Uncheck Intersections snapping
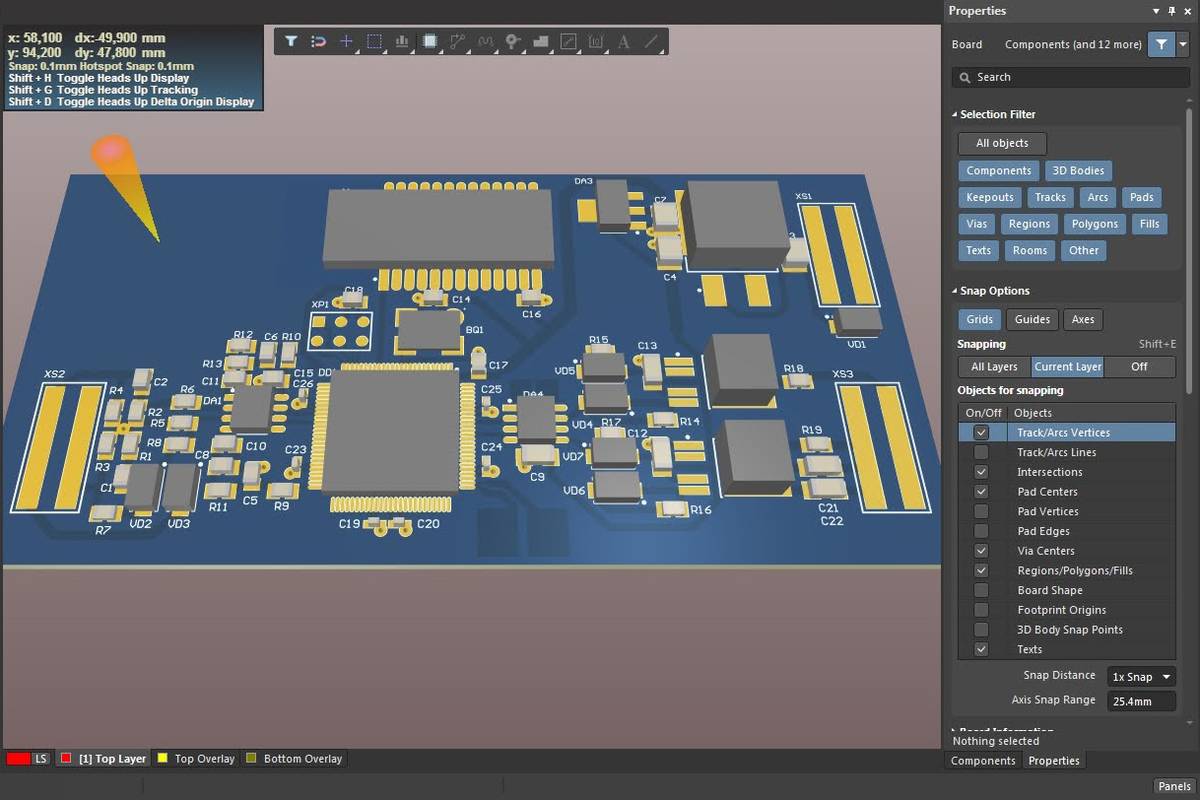 [981, 472]
